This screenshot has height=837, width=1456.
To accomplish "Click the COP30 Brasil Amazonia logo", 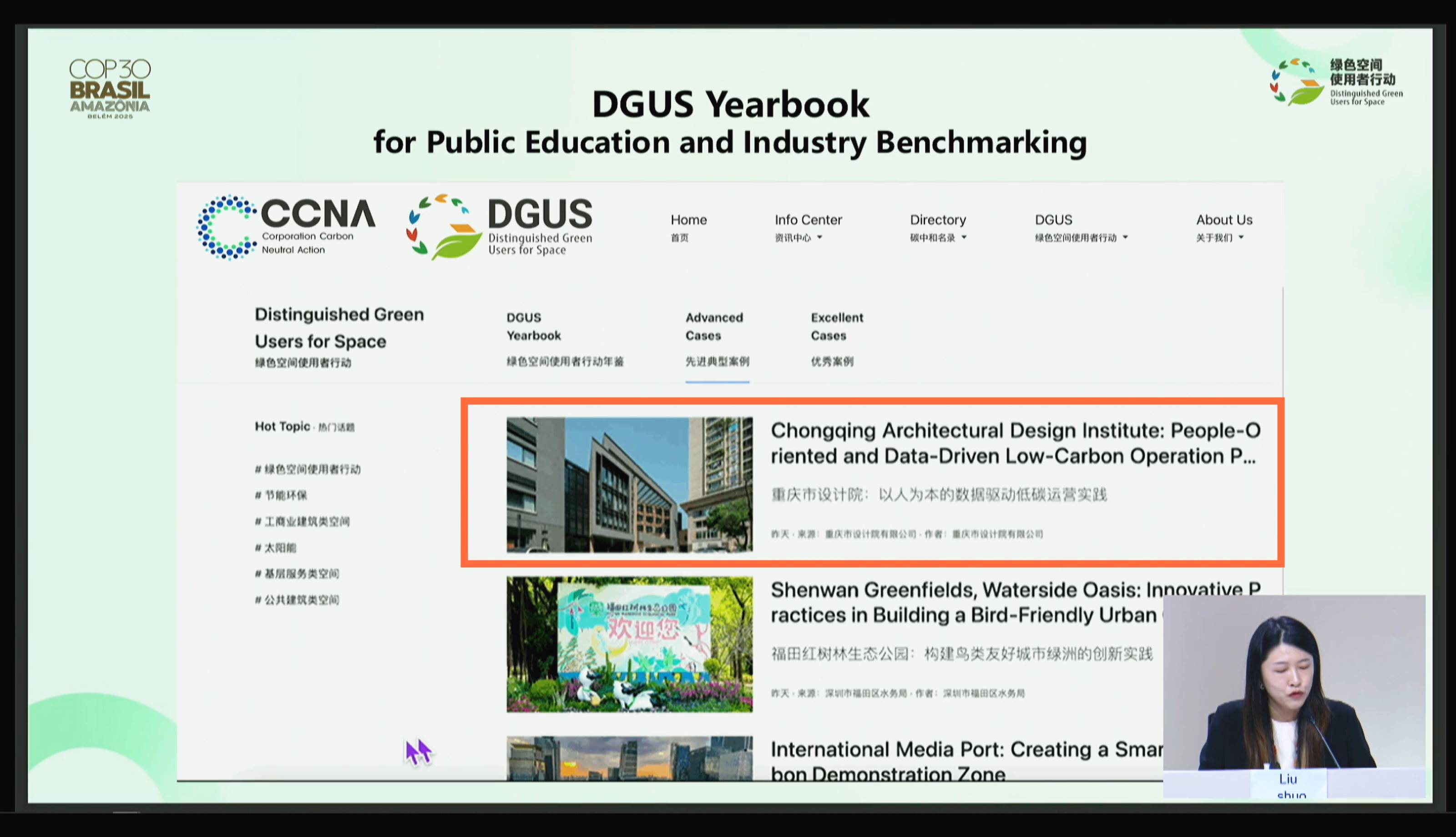I will click(110, 89).
